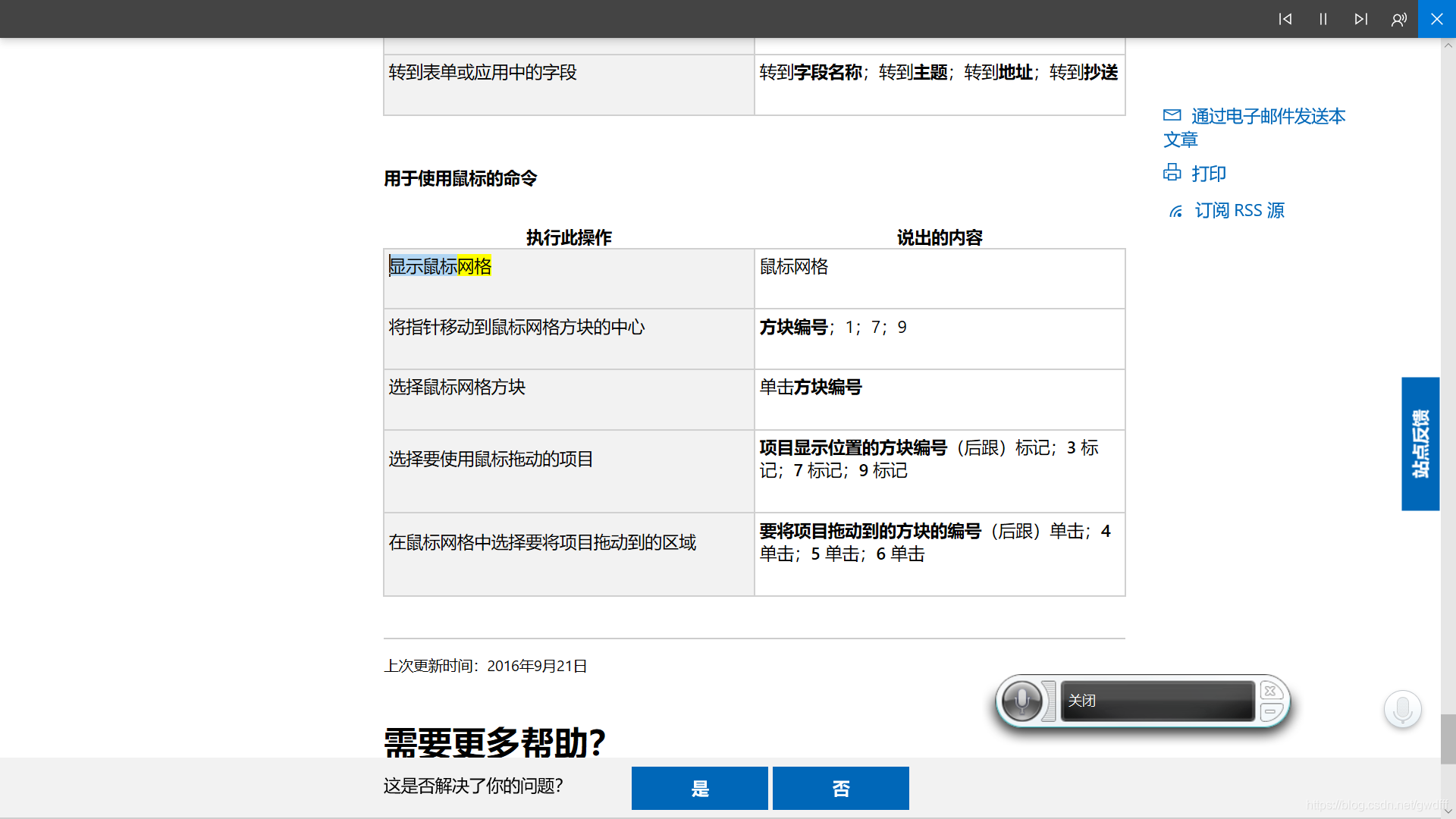Toggle the speech recognition microphone button
The width and height of the screenshot is (1456, 819).
[x=1021, y=701]
